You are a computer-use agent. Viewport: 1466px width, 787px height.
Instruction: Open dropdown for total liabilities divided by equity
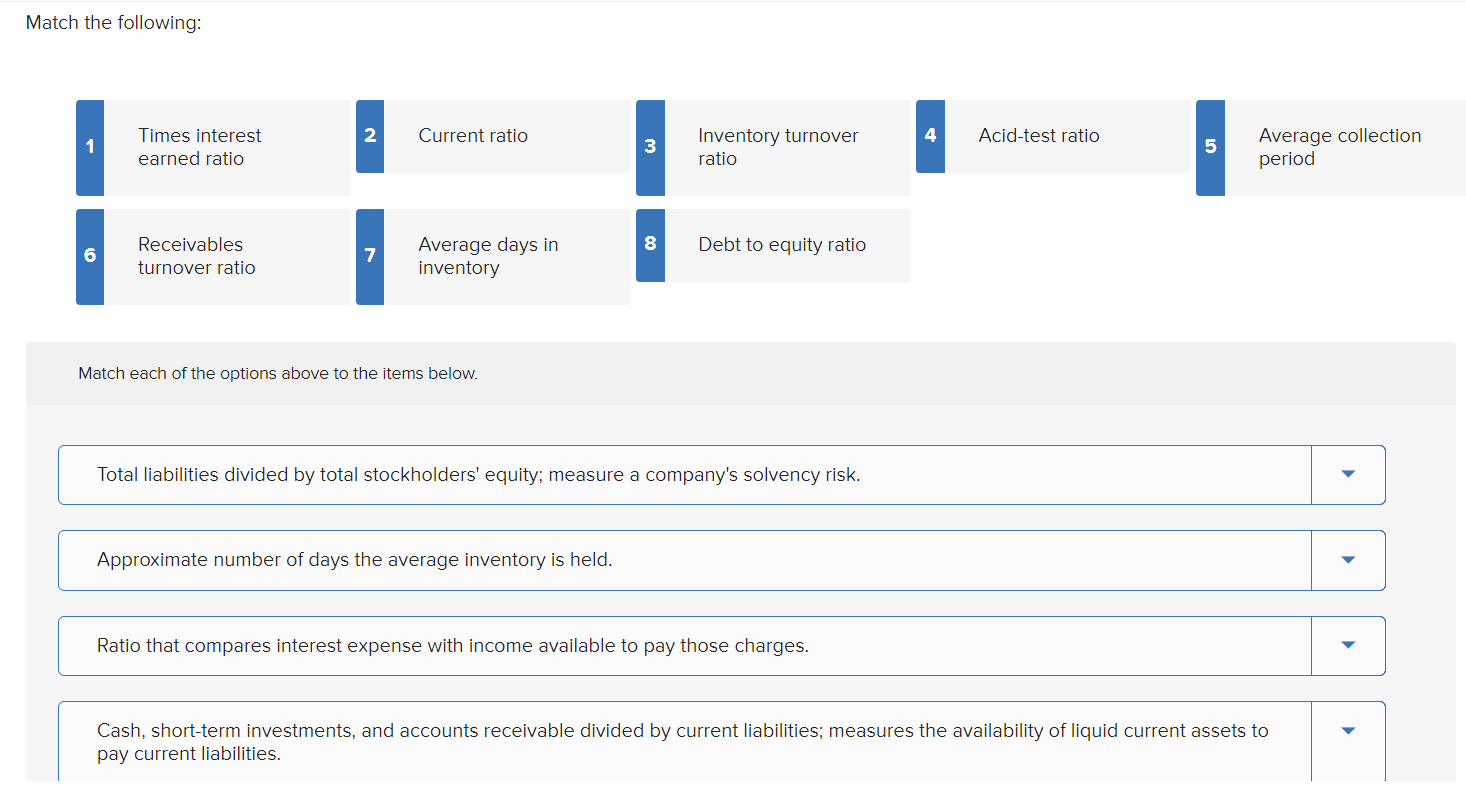(x=1348, y=475)
